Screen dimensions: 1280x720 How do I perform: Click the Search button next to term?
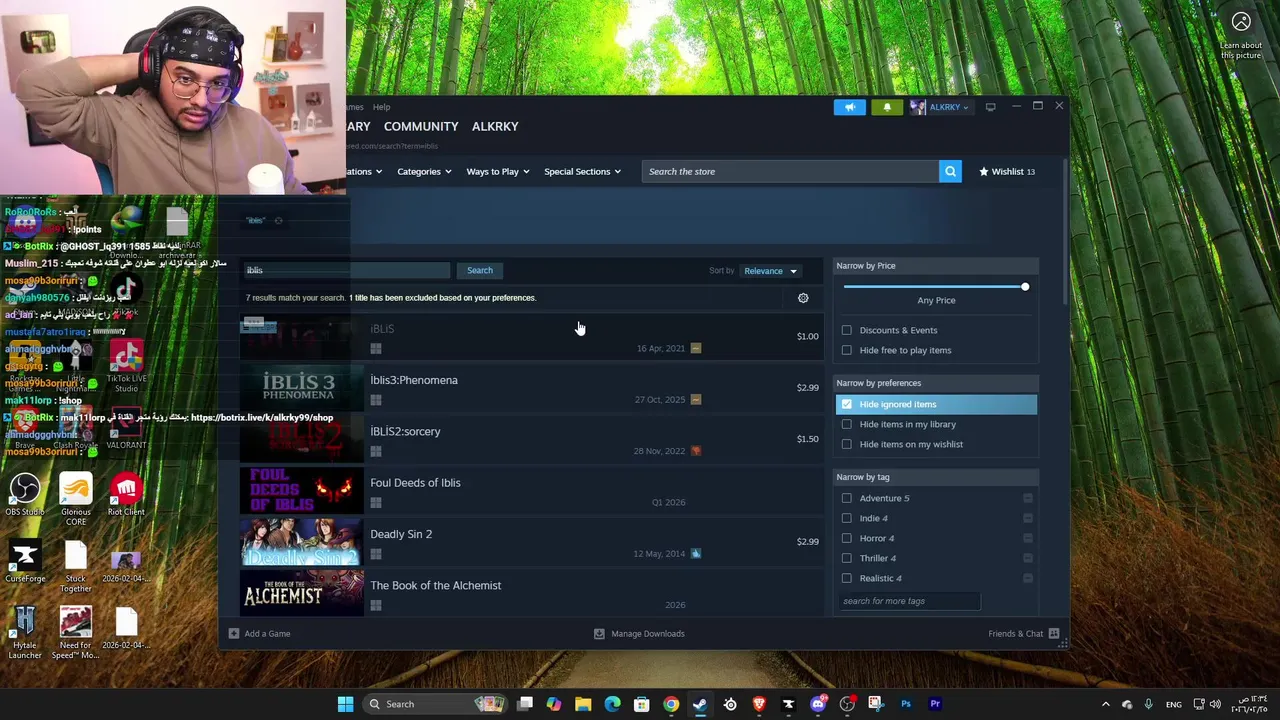480,270
